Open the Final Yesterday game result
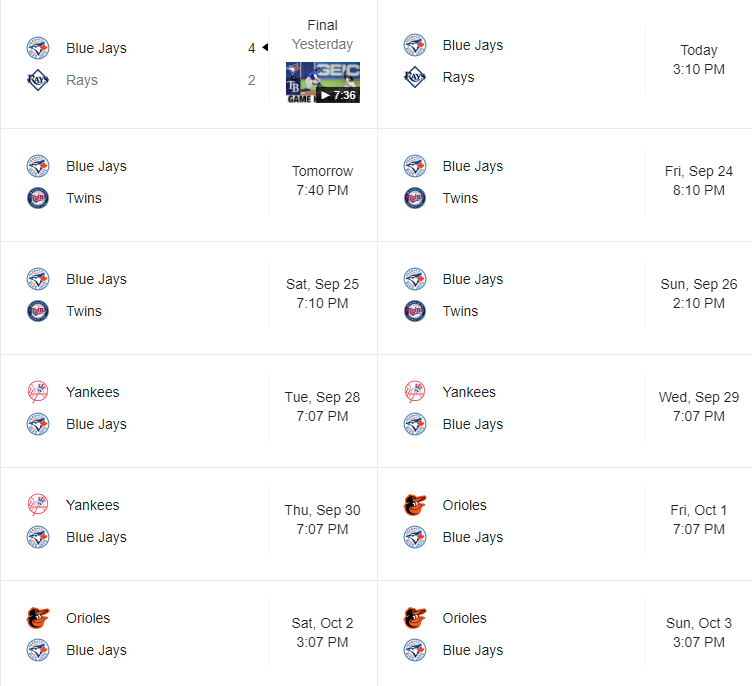 (322, 34)
